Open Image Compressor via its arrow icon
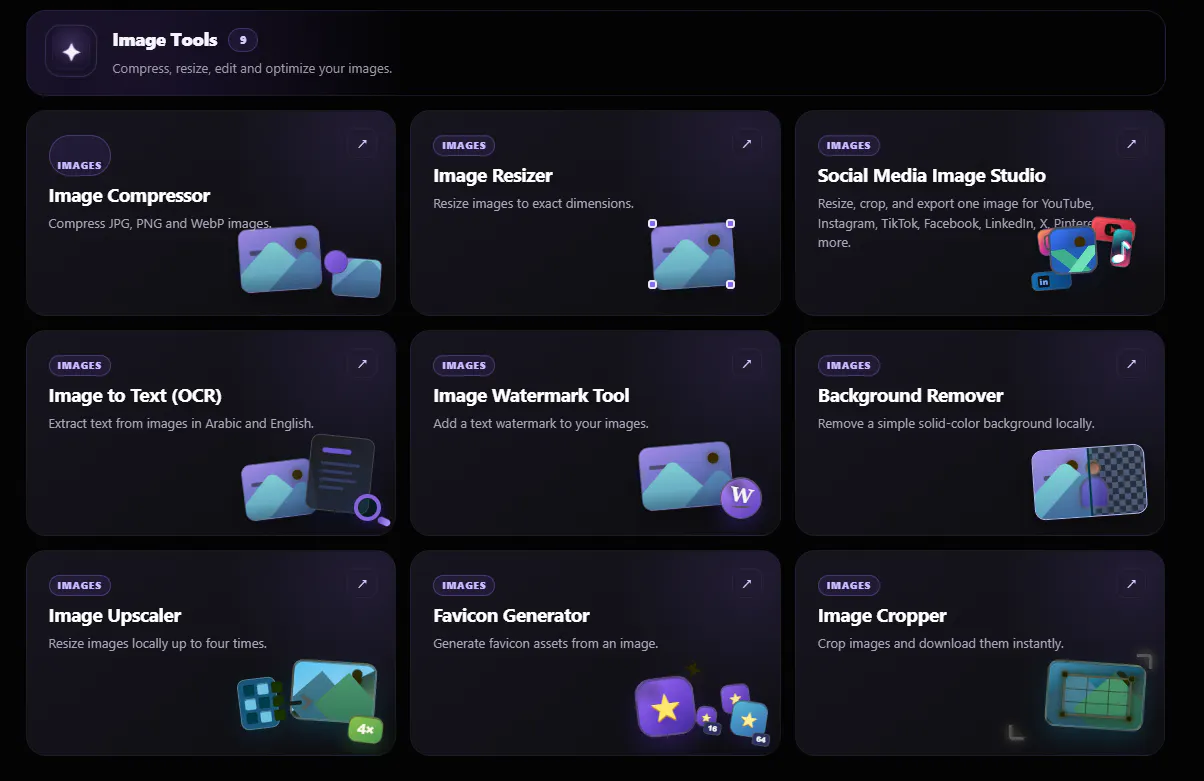1204x781 pixels. pyautogui.click(x=362, y=144)
